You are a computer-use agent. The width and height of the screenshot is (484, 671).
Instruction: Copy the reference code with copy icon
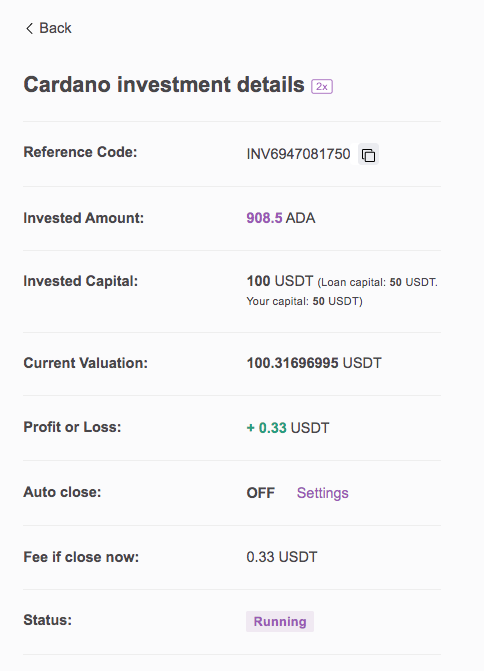pyautogui.click(x=368, y=154)
